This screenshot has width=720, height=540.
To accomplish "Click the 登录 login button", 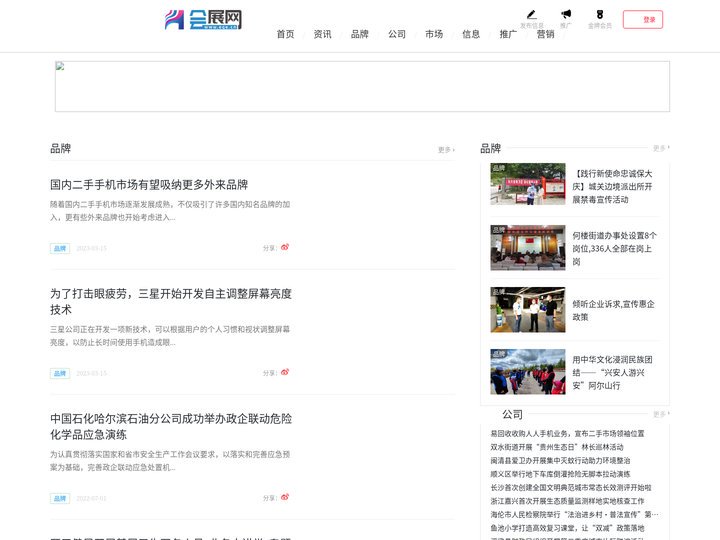I will click(x=643, y=19).
